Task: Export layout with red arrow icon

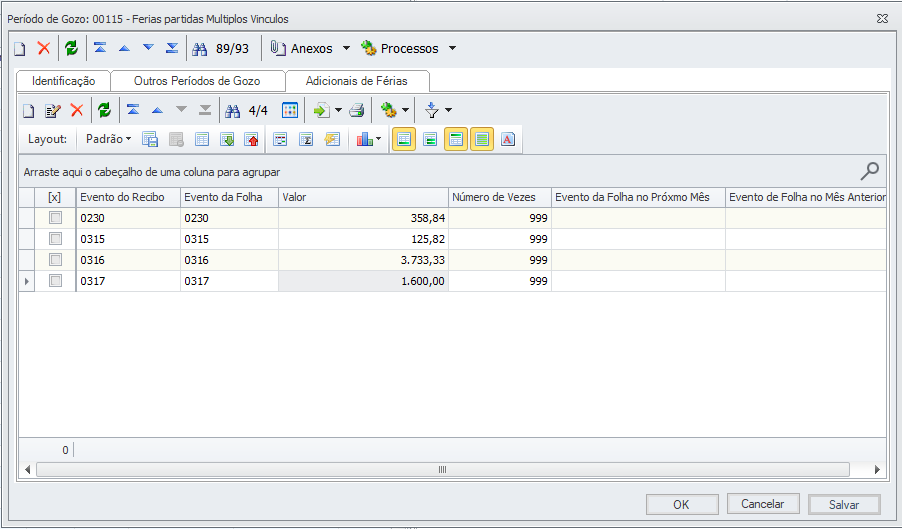Action: coord(251,139)
